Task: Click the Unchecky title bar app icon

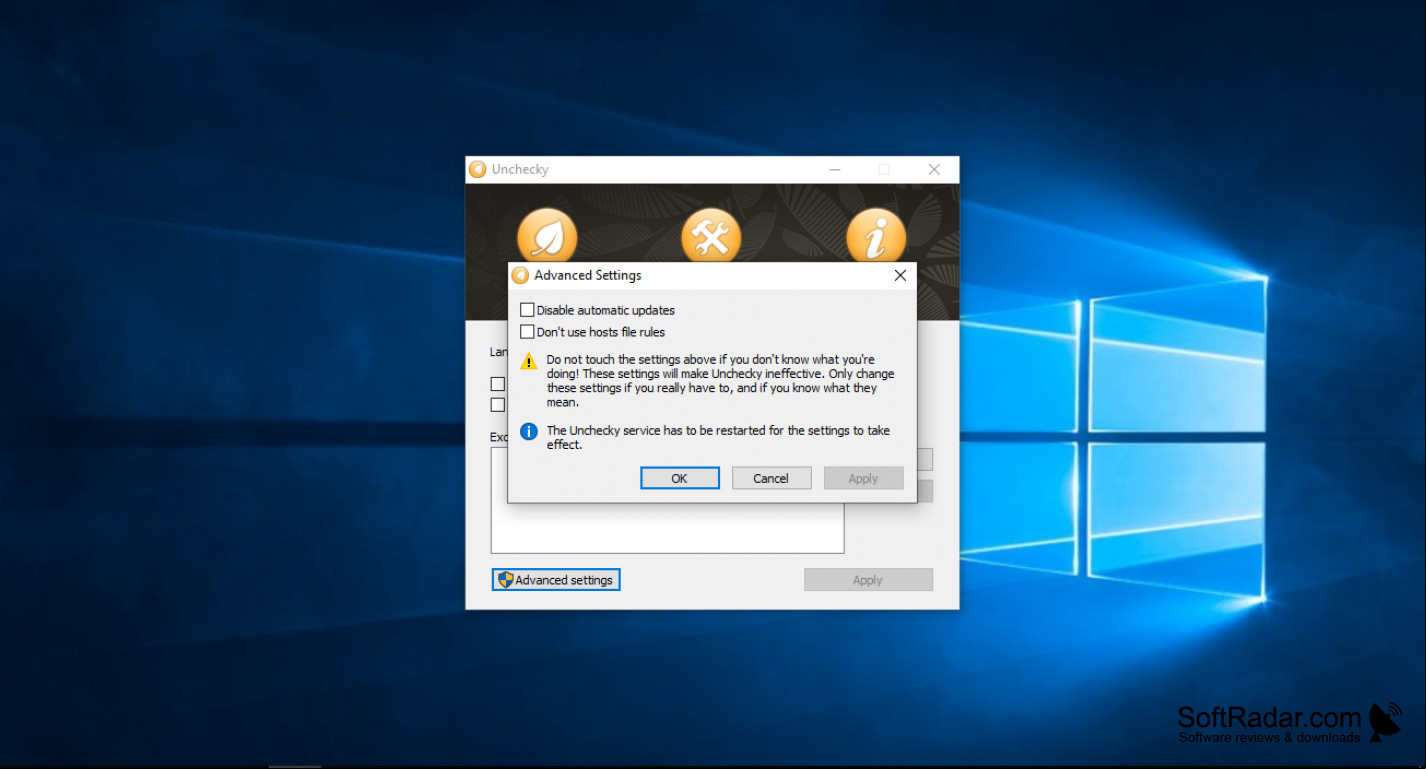Action: [x=478, y=169]
